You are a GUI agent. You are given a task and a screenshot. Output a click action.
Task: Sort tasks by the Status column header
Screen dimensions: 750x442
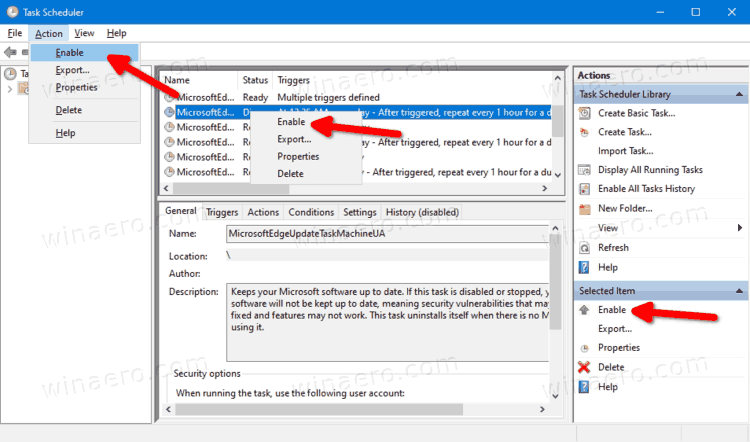[x=255, y=80]
